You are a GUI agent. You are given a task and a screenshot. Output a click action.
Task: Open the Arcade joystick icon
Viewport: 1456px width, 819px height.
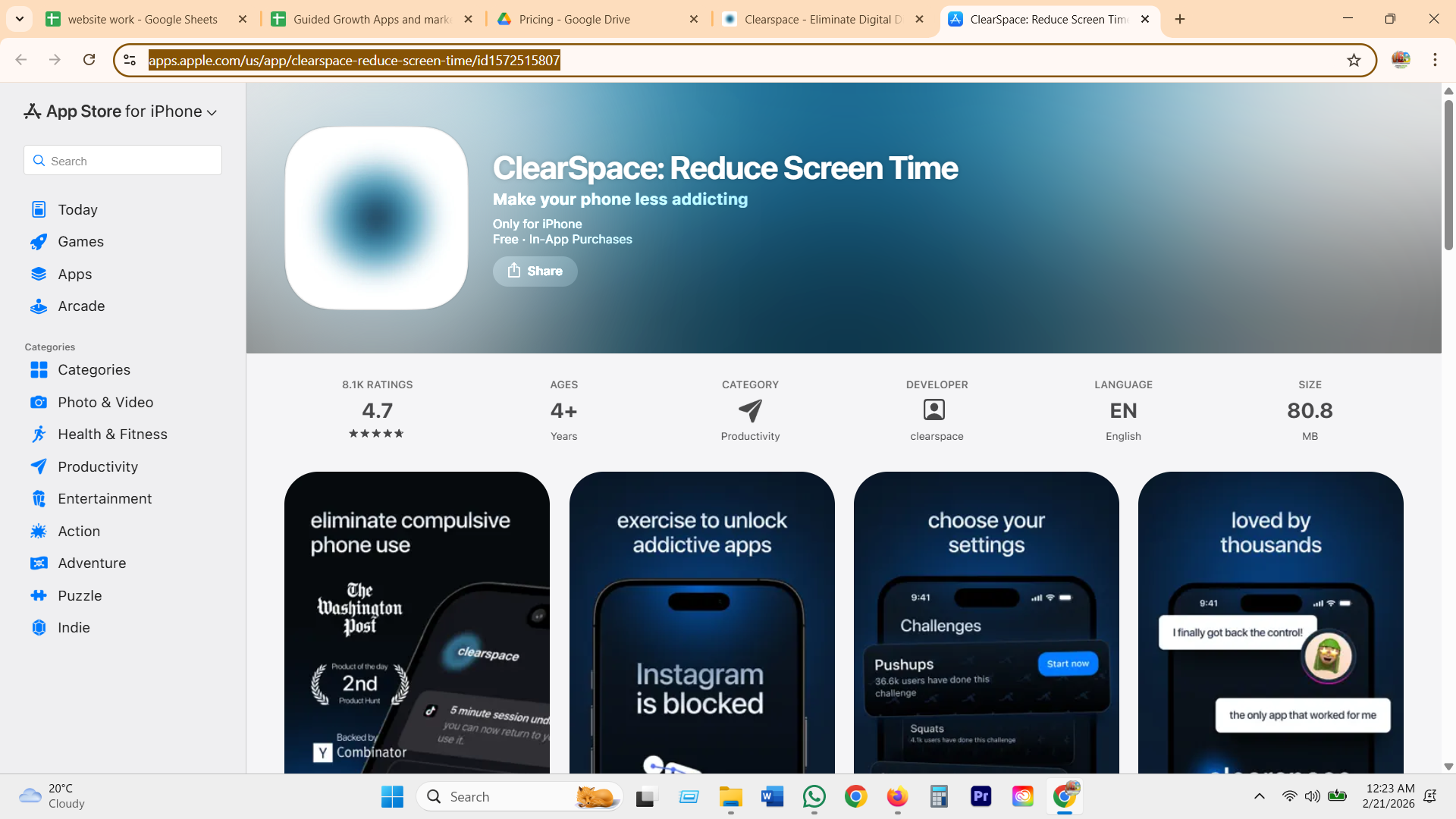coord(39,306)
